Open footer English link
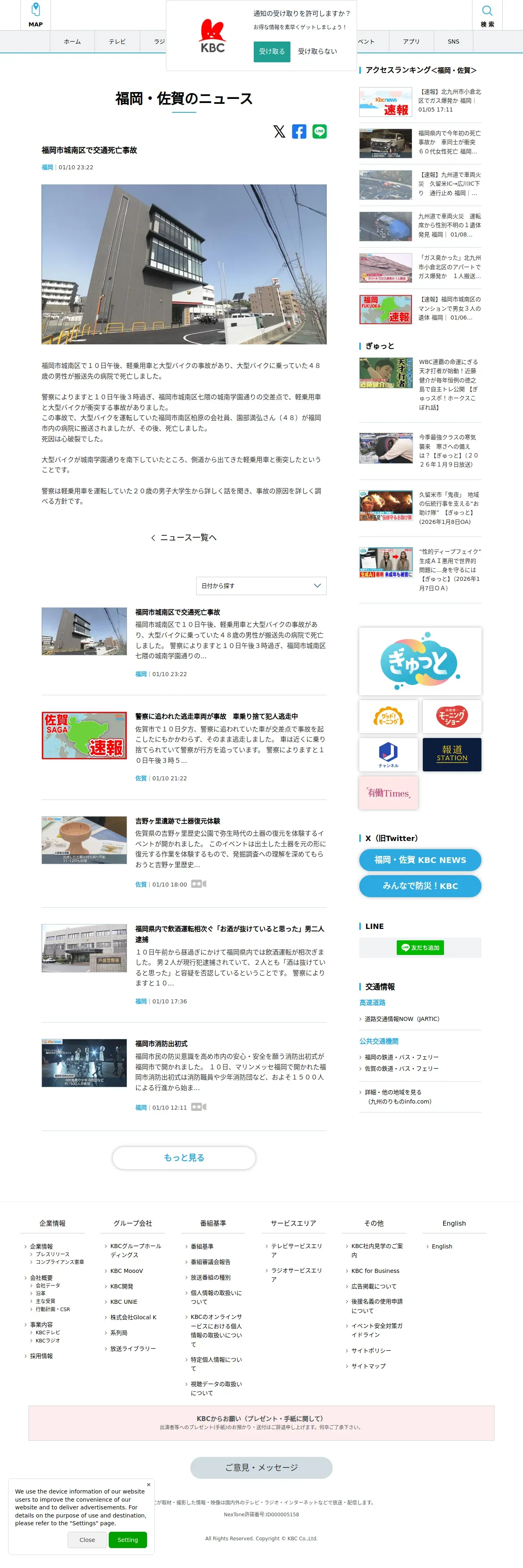Viewport: 523px width, 1568px height. pyautogui.click(x=442, y=1246)
